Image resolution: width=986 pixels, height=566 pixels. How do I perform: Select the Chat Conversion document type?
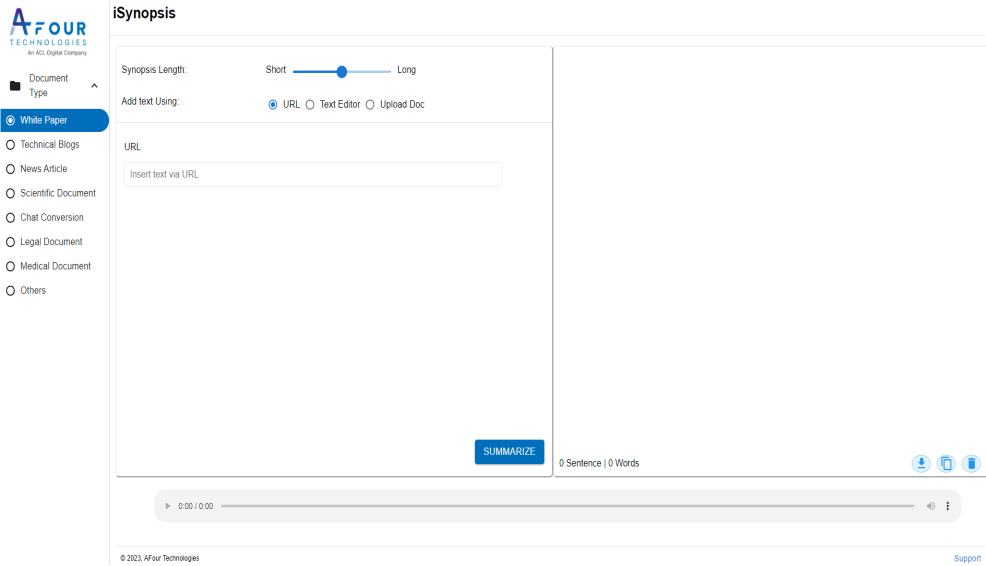[x=54, y=218]
